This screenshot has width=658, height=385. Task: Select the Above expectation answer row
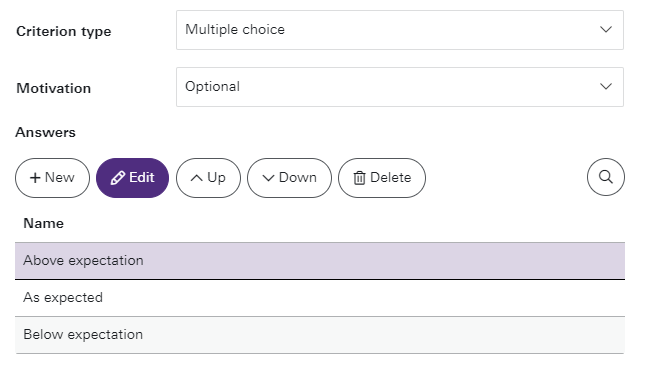320,261
